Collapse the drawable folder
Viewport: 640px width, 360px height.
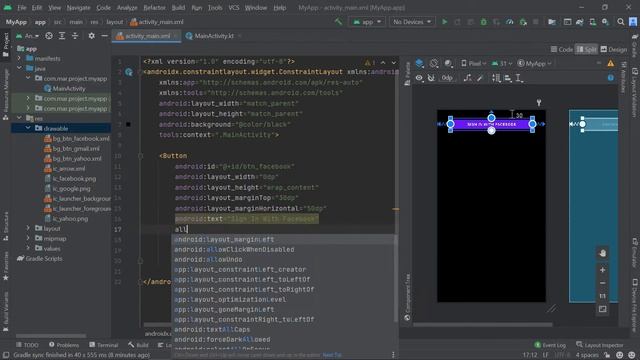click(x=28, y=128)
